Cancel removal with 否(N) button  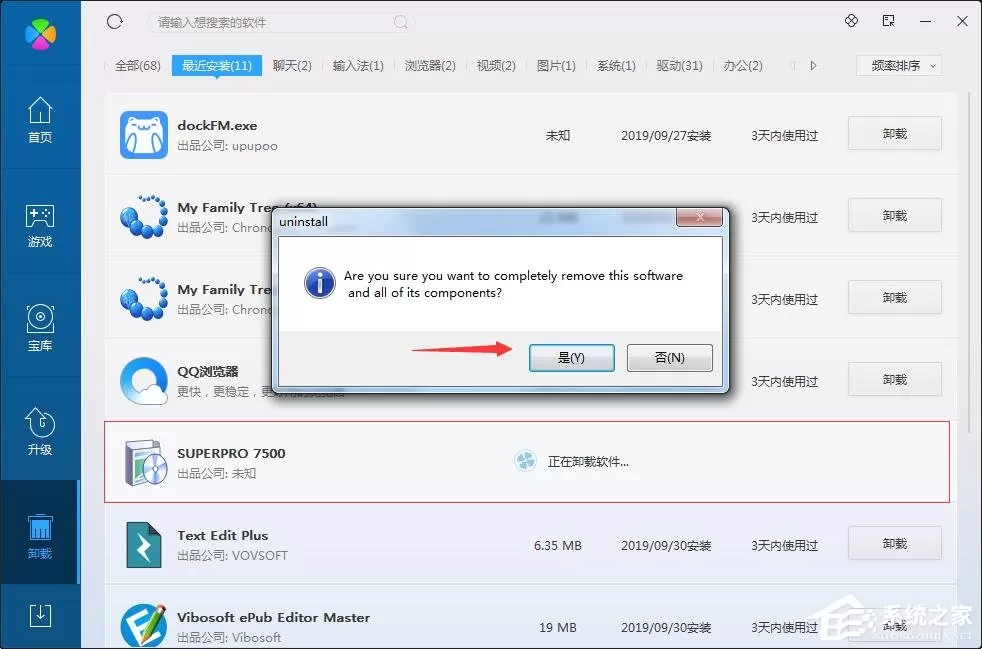[669, 358]
